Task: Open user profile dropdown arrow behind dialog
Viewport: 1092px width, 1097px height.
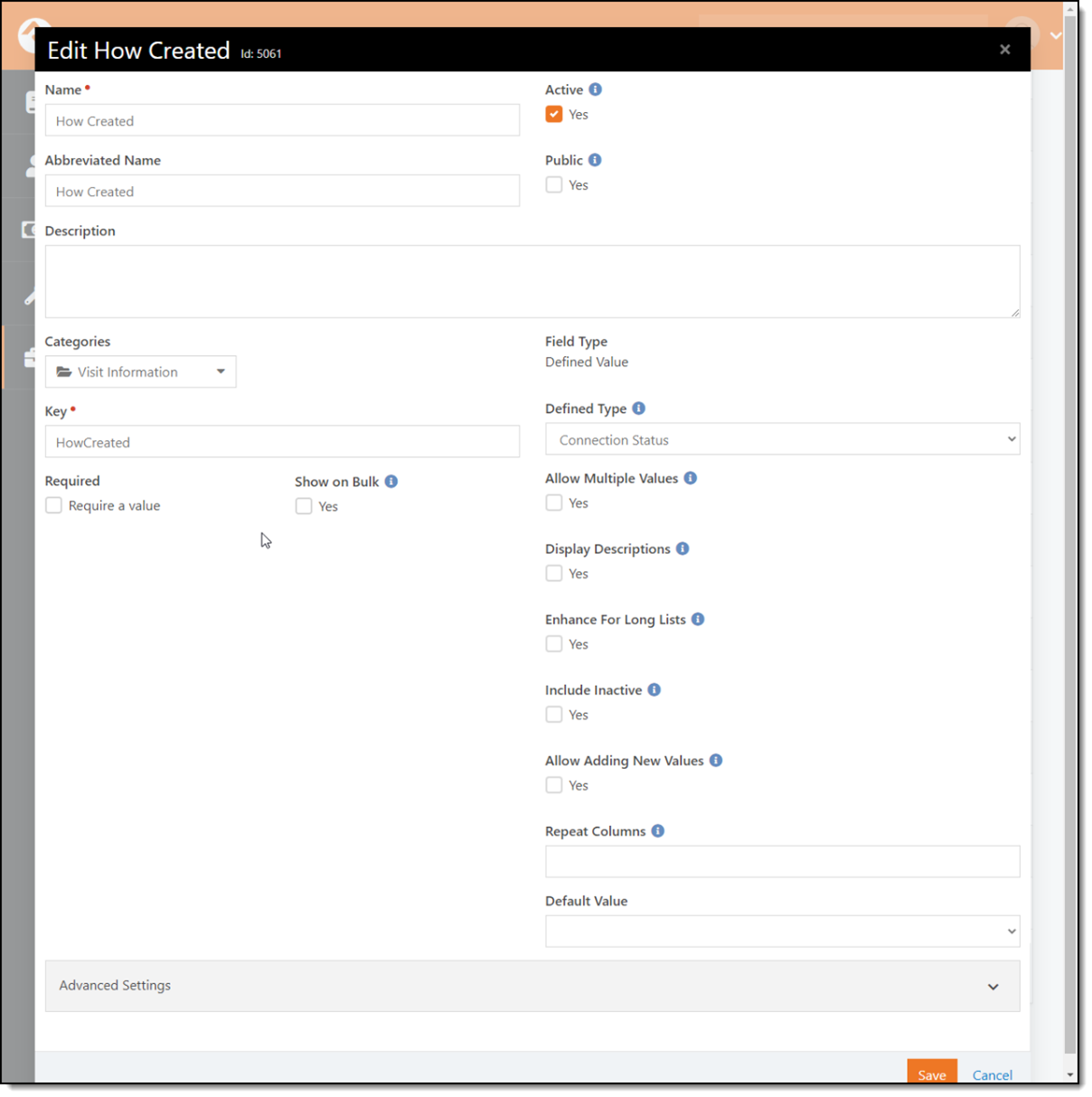Action: pos(1056,35)
